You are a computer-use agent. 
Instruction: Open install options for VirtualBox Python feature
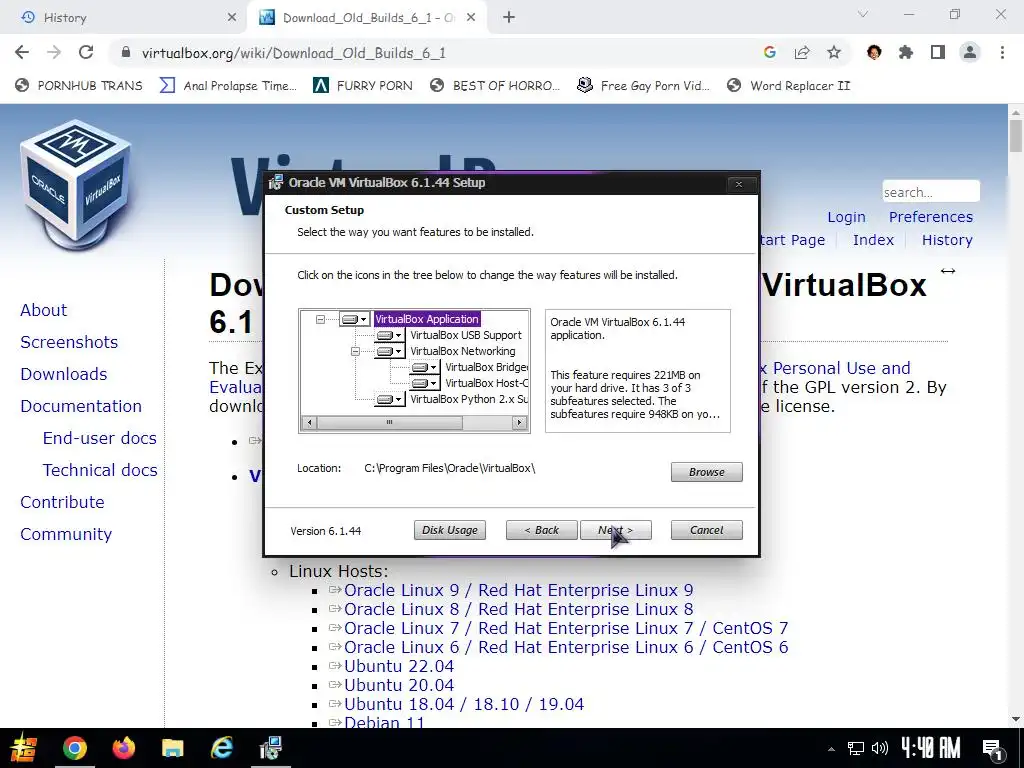pos(389,399)
